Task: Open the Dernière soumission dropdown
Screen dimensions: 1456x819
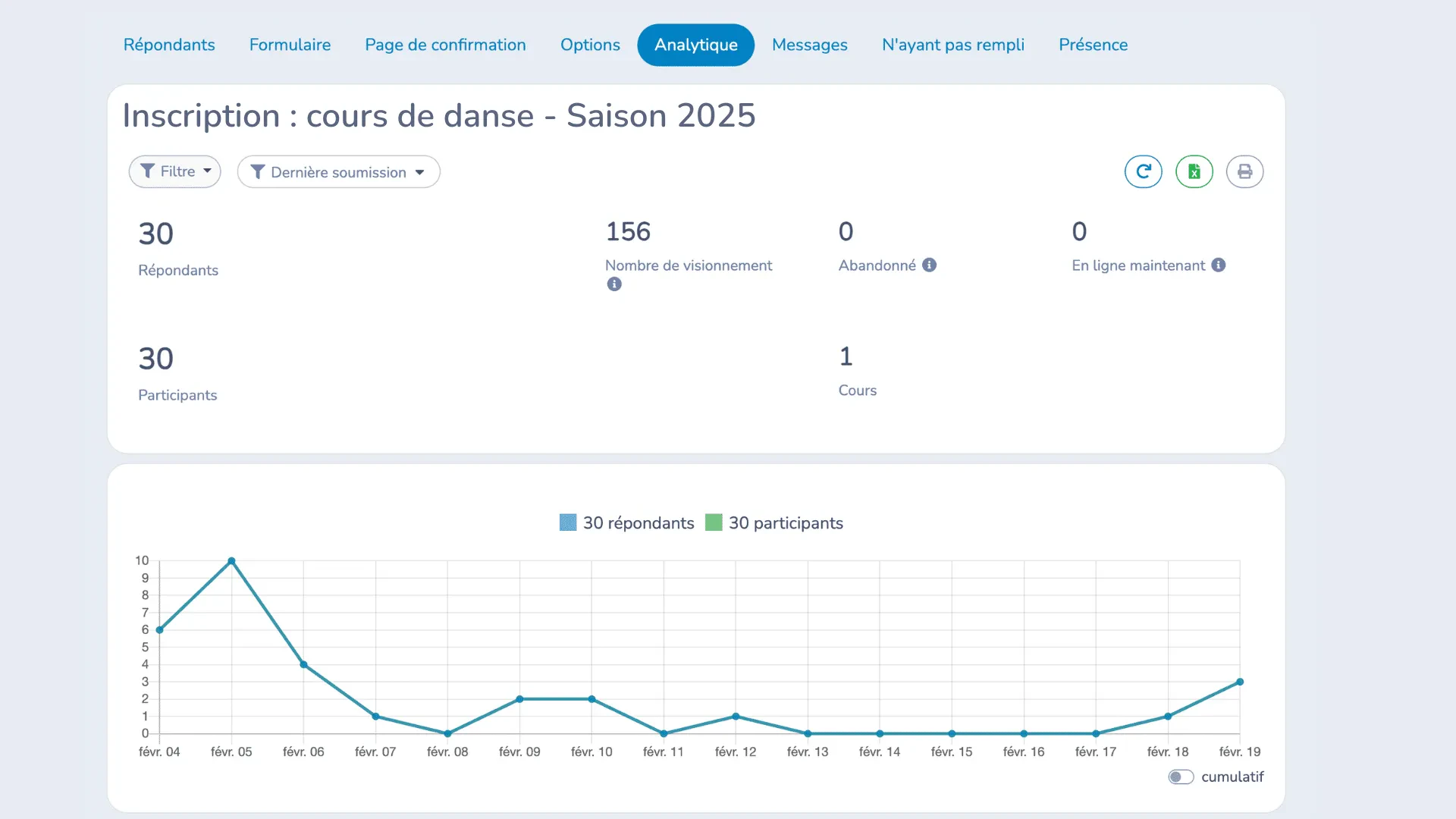Action: (338, 172)
